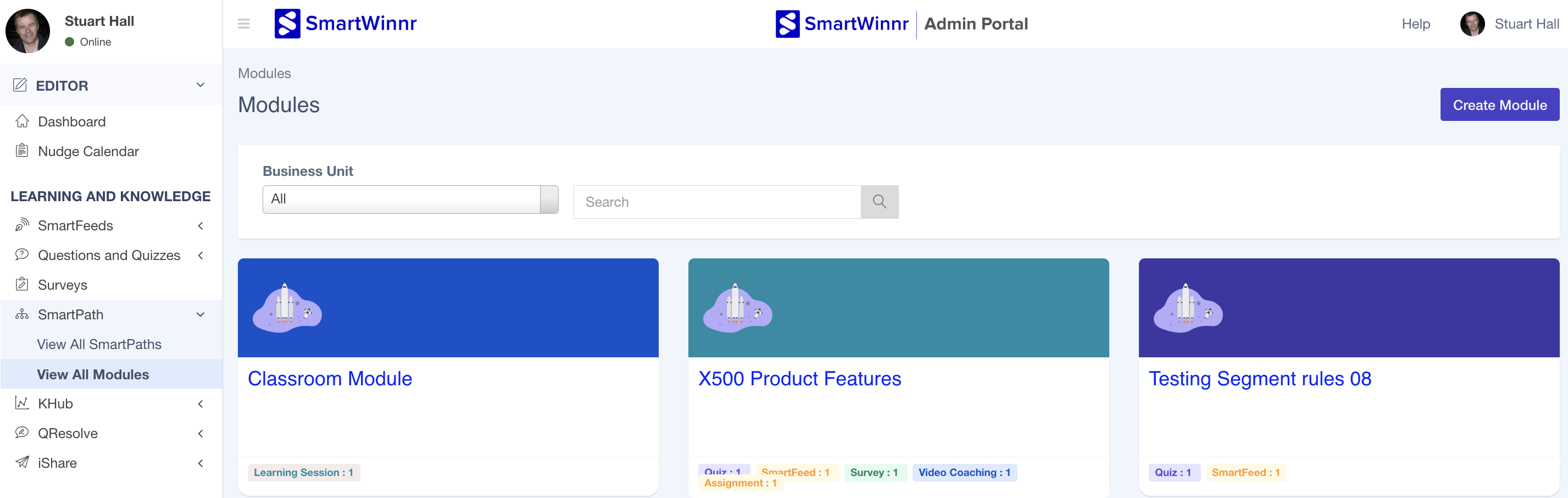Click the SmartWinnr Admin Portal center logo
The image size is (1568, 498).
902,24
